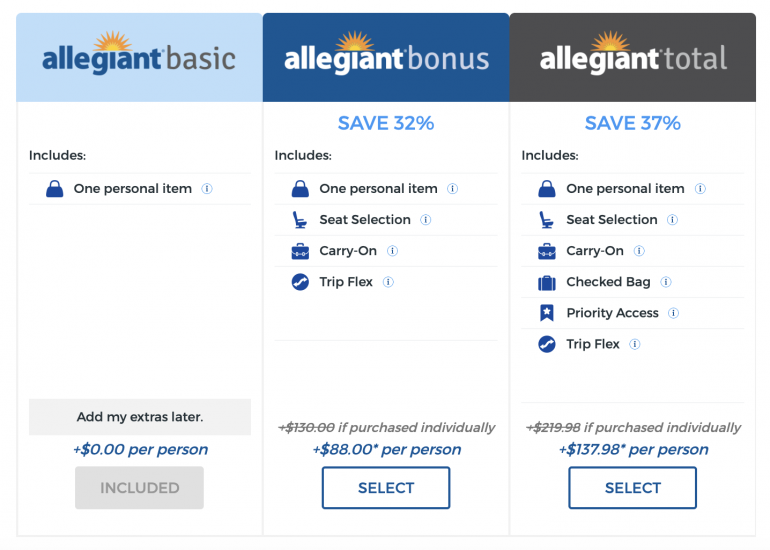Click the Bonus Seat Selection seat icon
Screen dimensions: 770x550
point(299,220)
